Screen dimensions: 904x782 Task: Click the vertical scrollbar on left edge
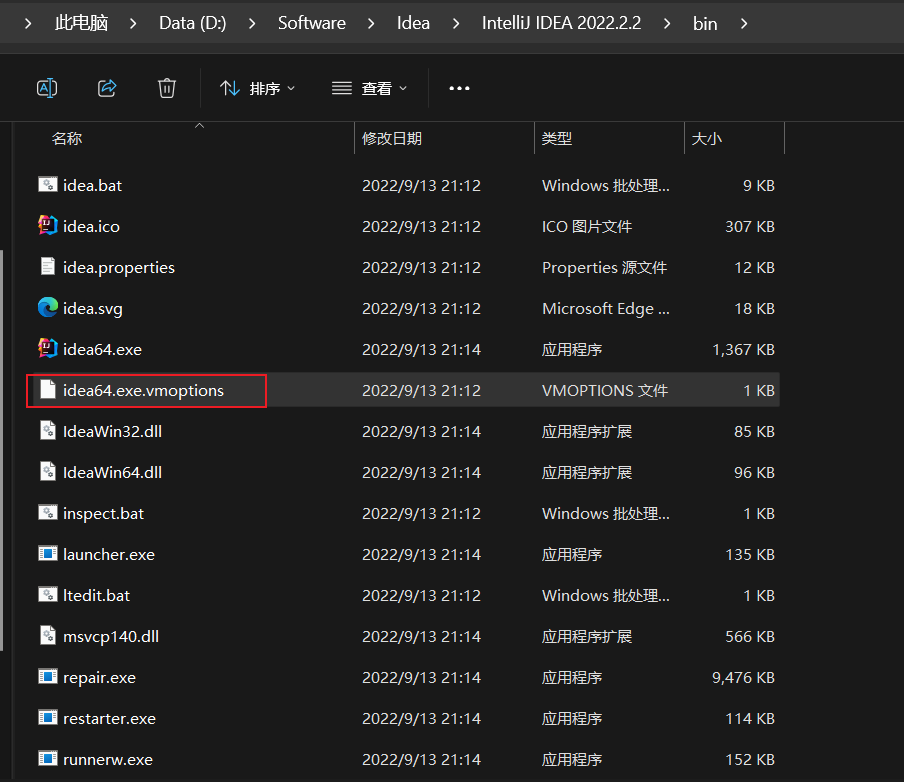coord(2,450)
